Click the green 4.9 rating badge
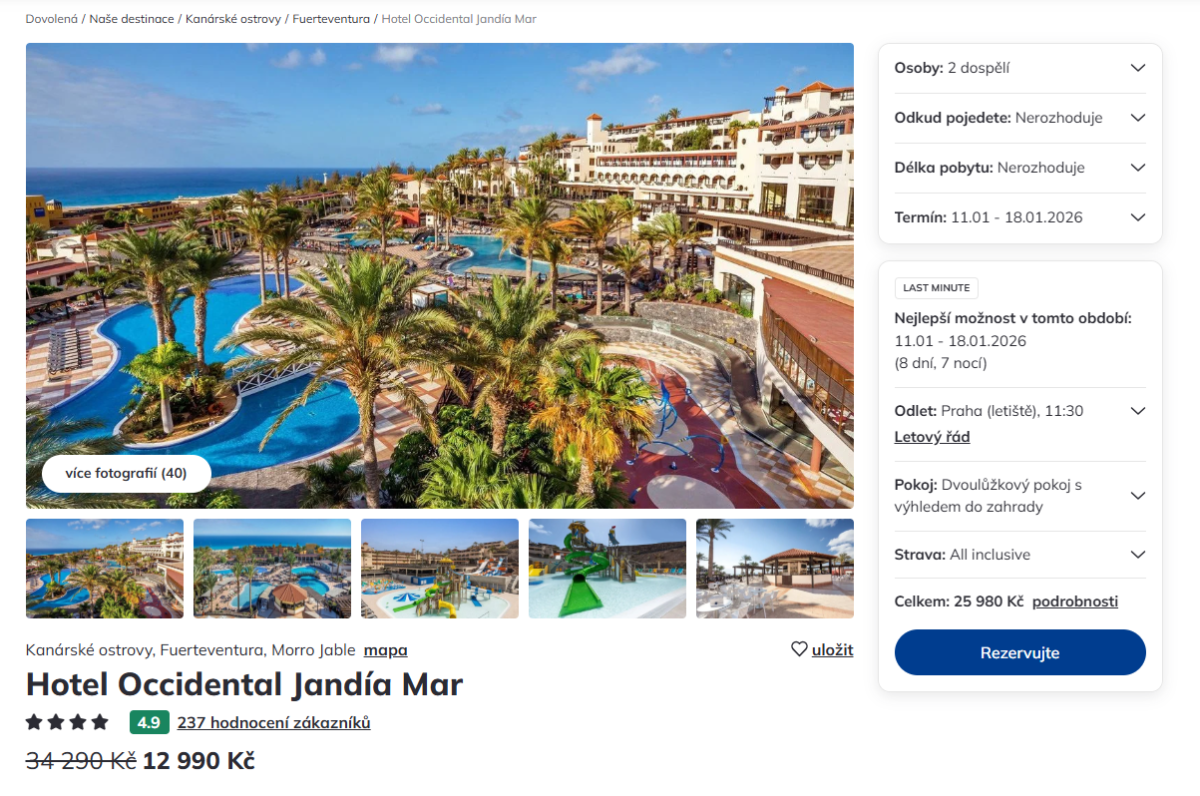This screenshot has width=1200, height=796. [148, 722]
